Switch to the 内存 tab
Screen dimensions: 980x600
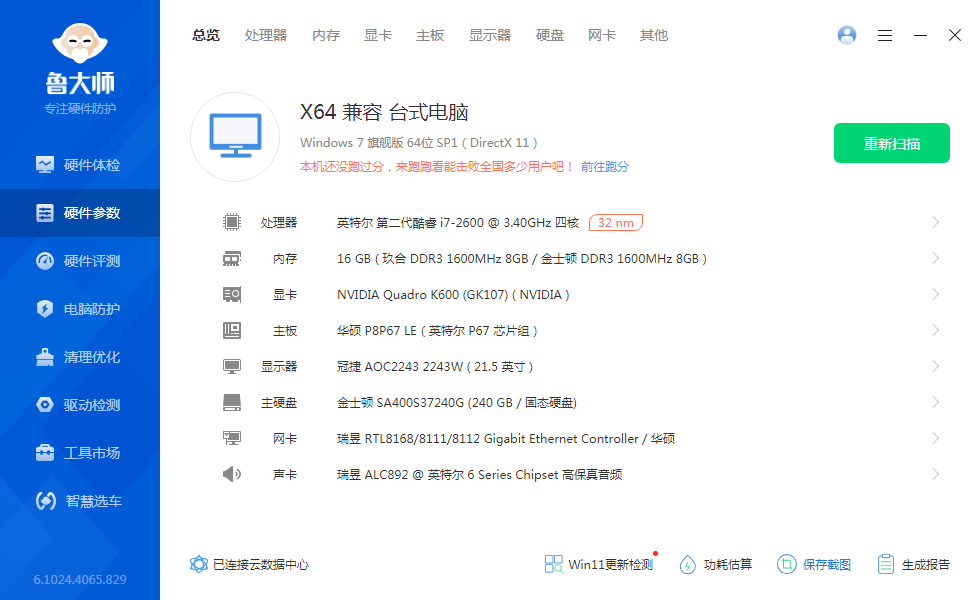(326, 35)
